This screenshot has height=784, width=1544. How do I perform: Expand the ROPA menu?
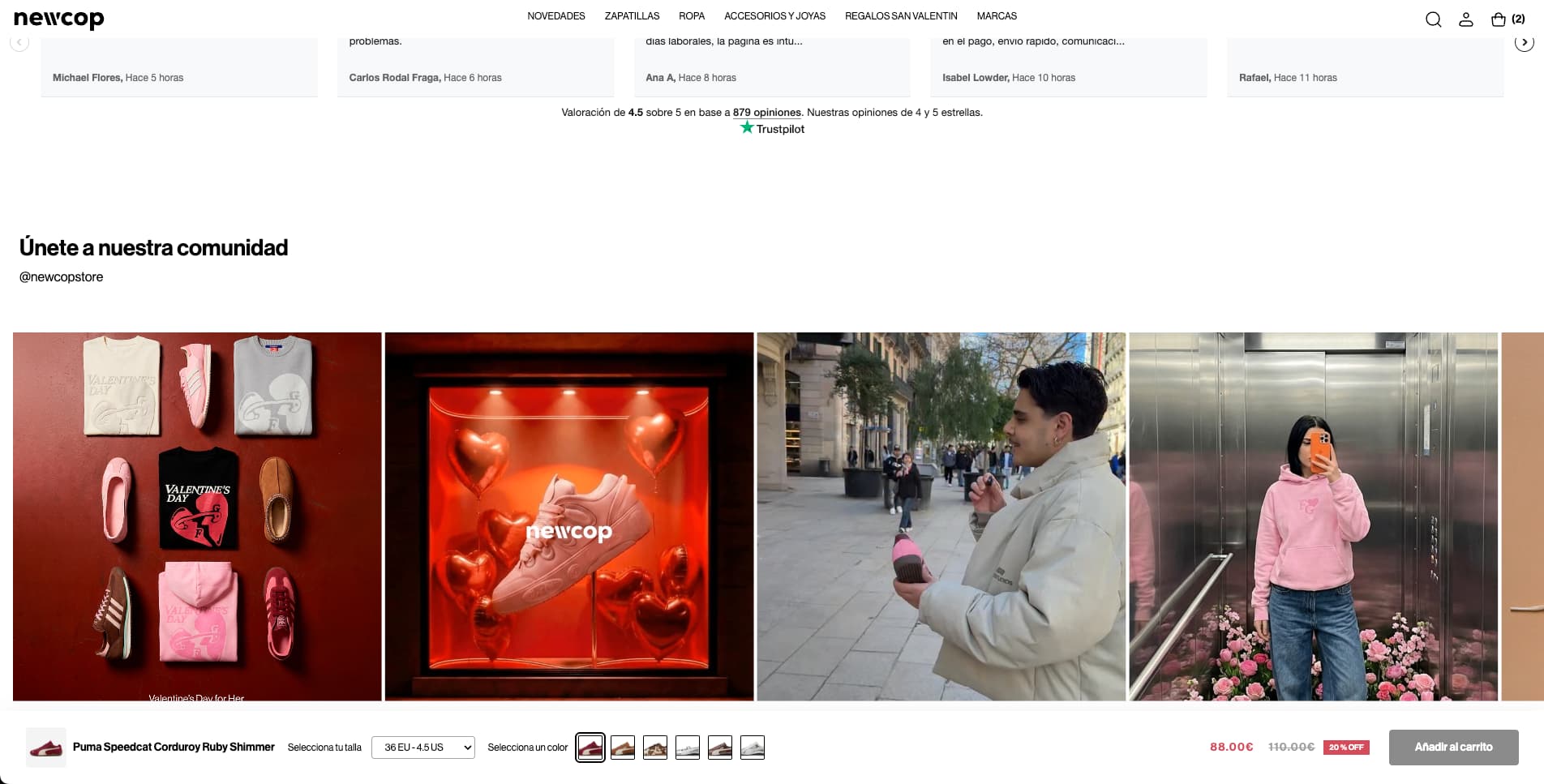[692, 15]
